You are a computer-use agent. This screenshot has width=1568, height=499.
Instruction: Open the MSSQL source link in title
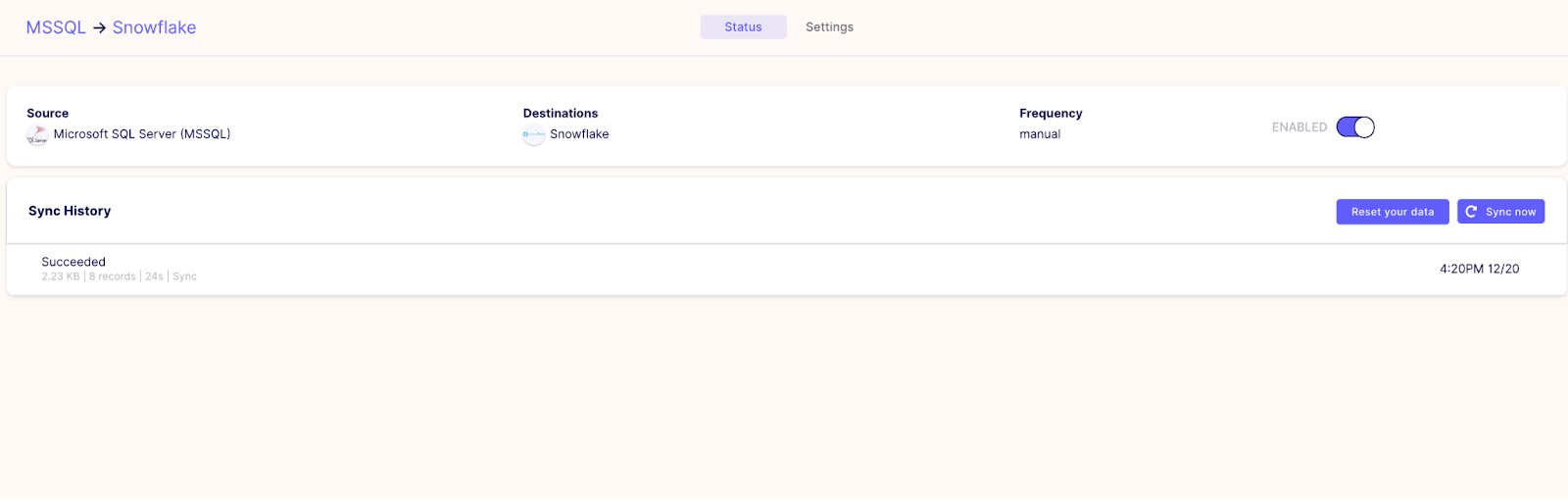pos(56,27)
